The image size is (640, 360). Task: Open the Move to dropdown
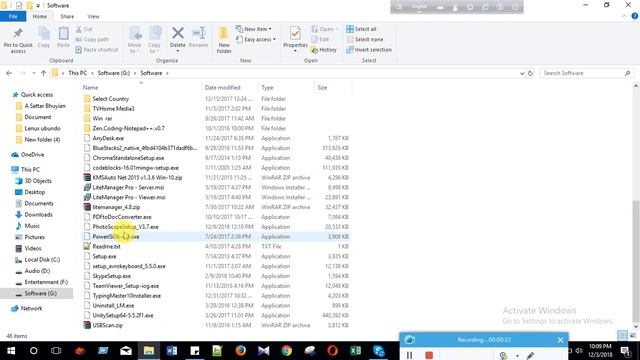click(134, 40)
